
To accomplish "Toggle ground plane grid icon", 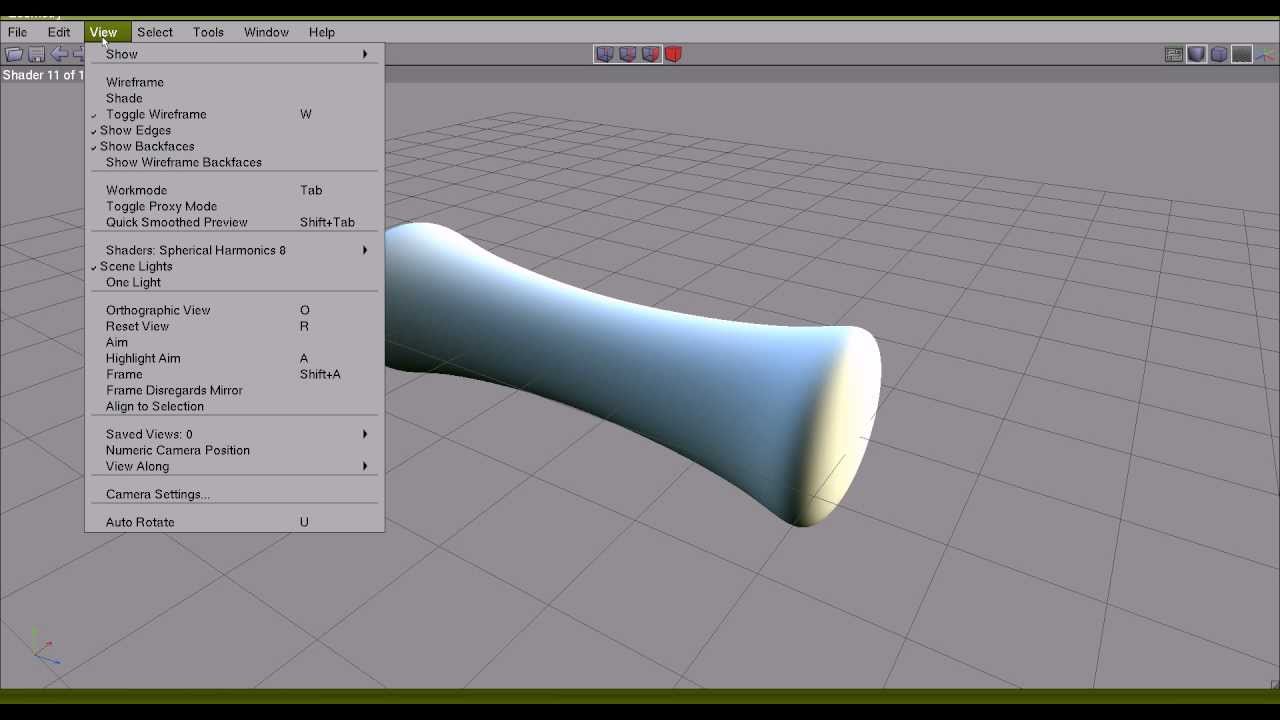I will click(1242, 55).
